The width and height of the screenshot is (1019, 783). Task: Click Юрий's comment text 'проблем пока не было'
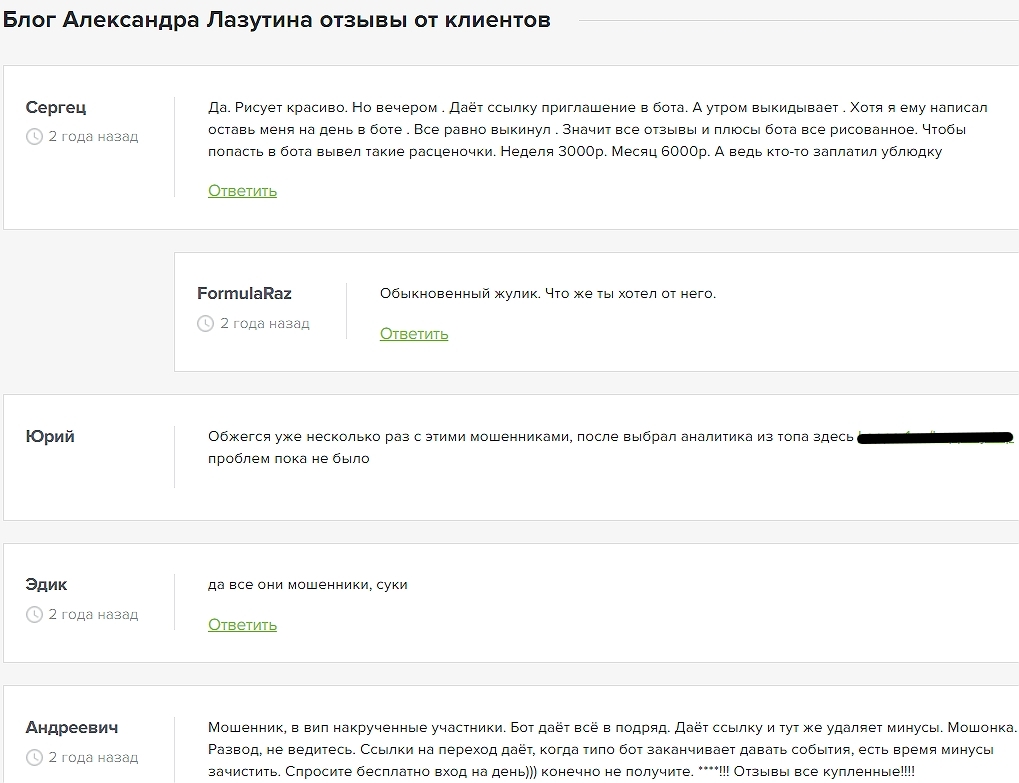point(288,459)
